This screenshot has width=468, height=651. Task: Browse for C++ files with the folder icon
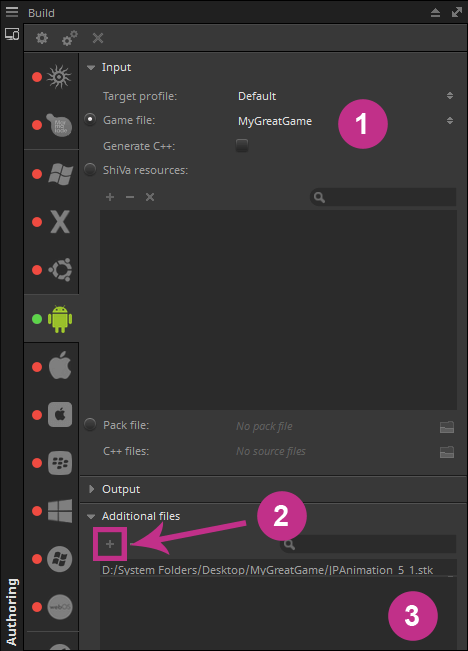click(447, 452)
